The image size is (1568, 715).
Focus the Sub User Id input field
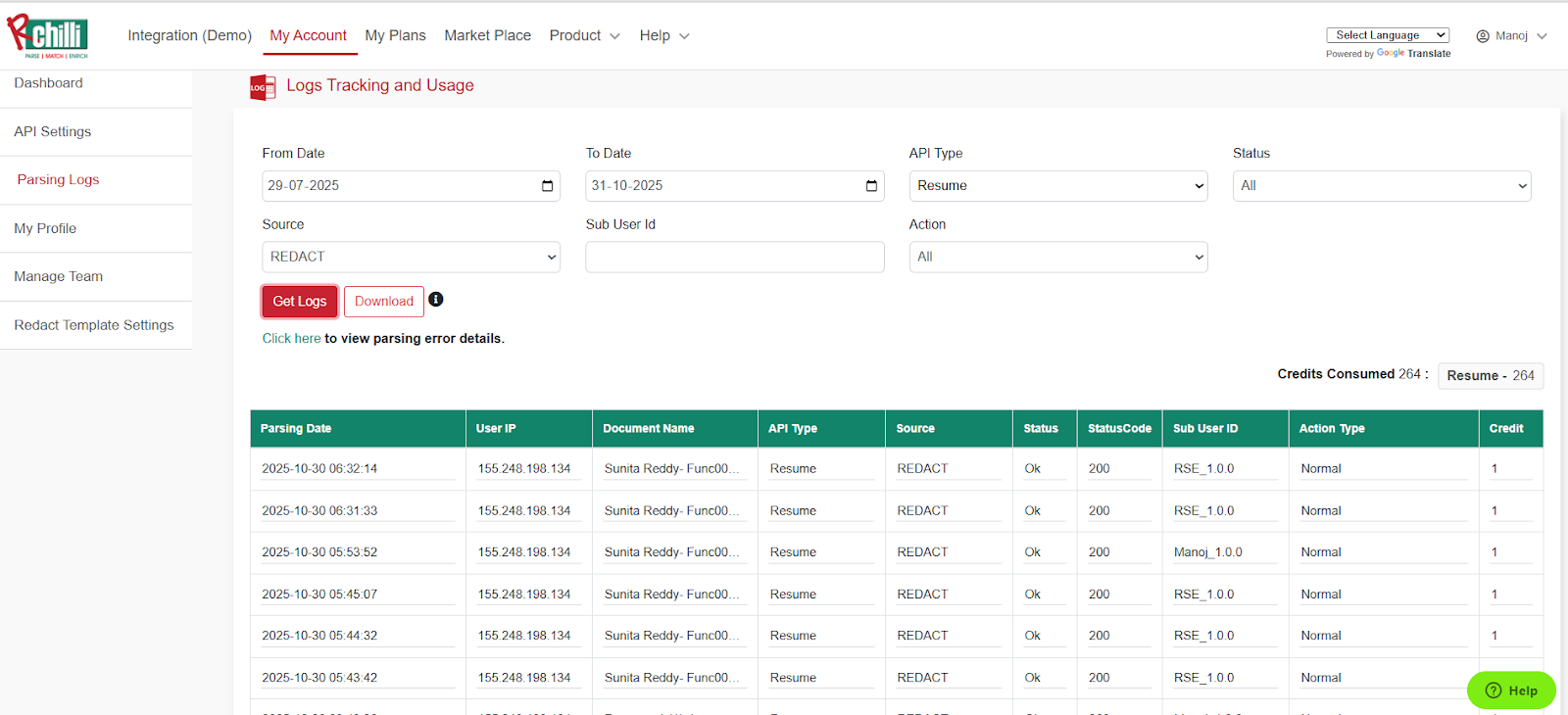734,257
